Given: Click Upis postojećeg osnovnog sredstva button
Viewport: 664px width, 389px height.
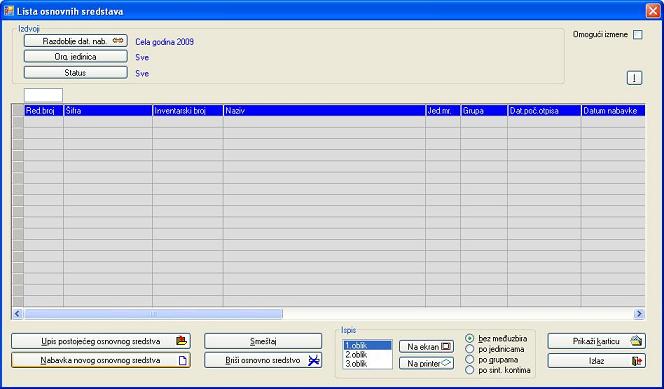Looking at the screenshot, I should [101, 341].
